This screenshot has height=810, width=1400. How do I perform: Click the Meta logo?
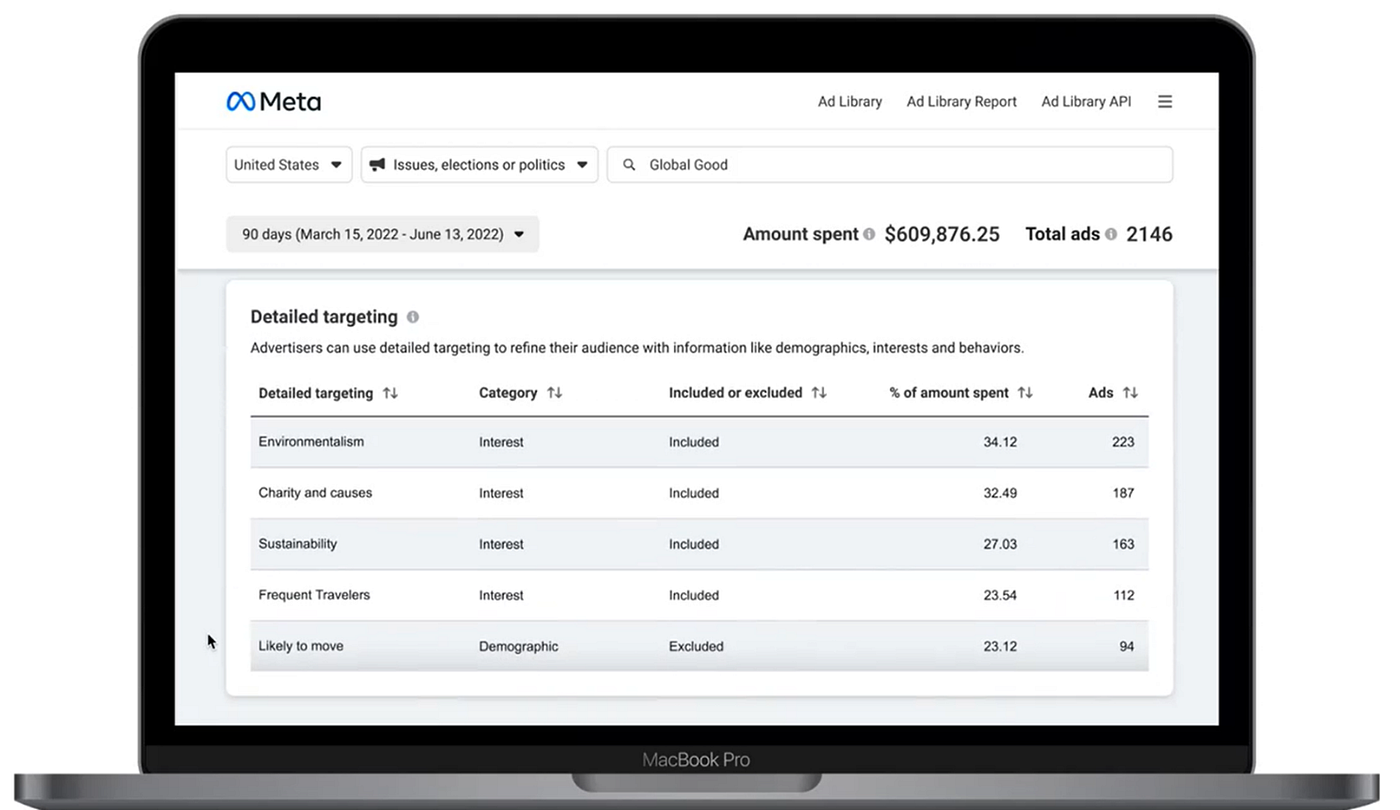click(x=273, y=101)
